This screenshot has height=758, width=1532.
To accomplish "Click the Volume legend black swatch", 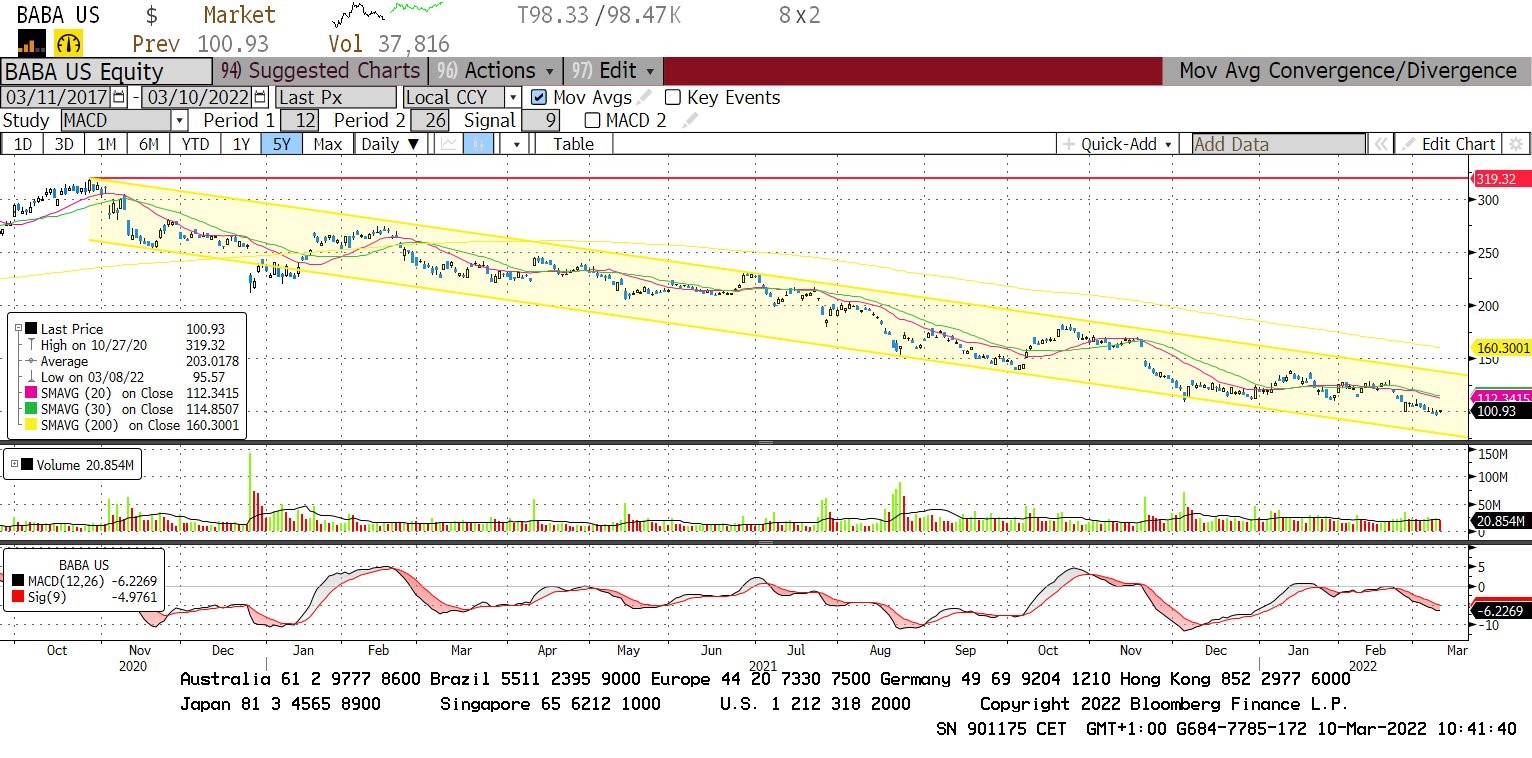I will [27, 464].
